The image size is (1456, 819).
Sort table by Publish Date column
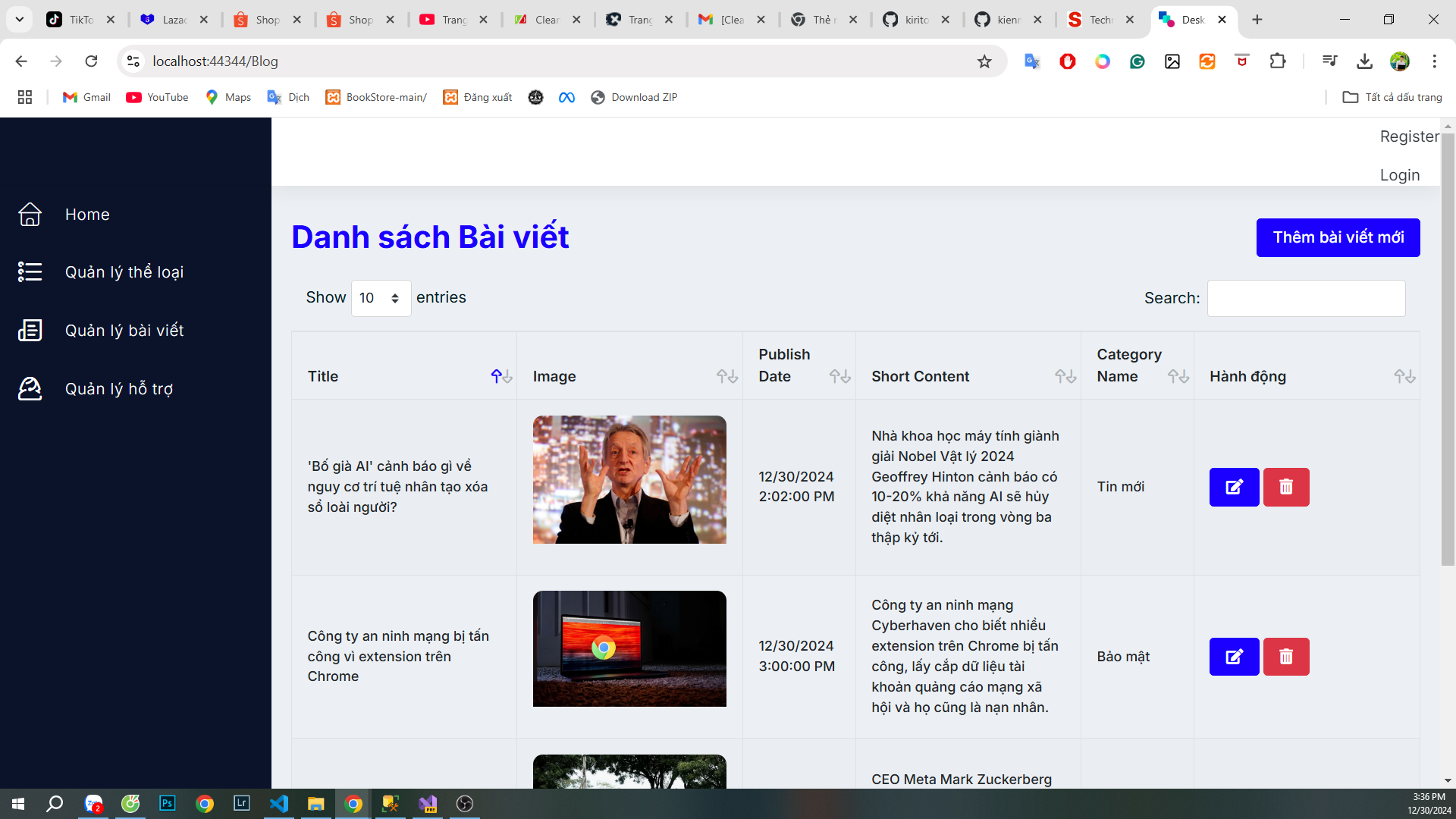point(839,376)
